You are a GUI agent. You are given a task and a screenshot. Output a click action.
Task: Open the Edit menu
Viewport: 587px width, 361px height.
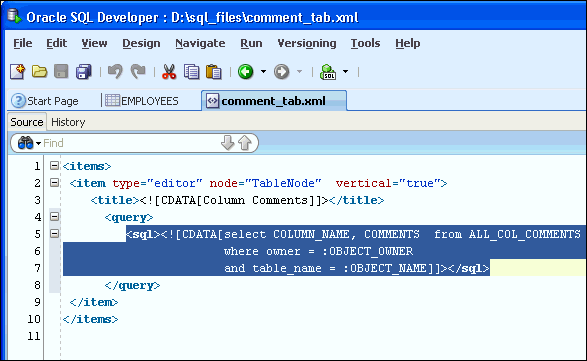(57, 43)
